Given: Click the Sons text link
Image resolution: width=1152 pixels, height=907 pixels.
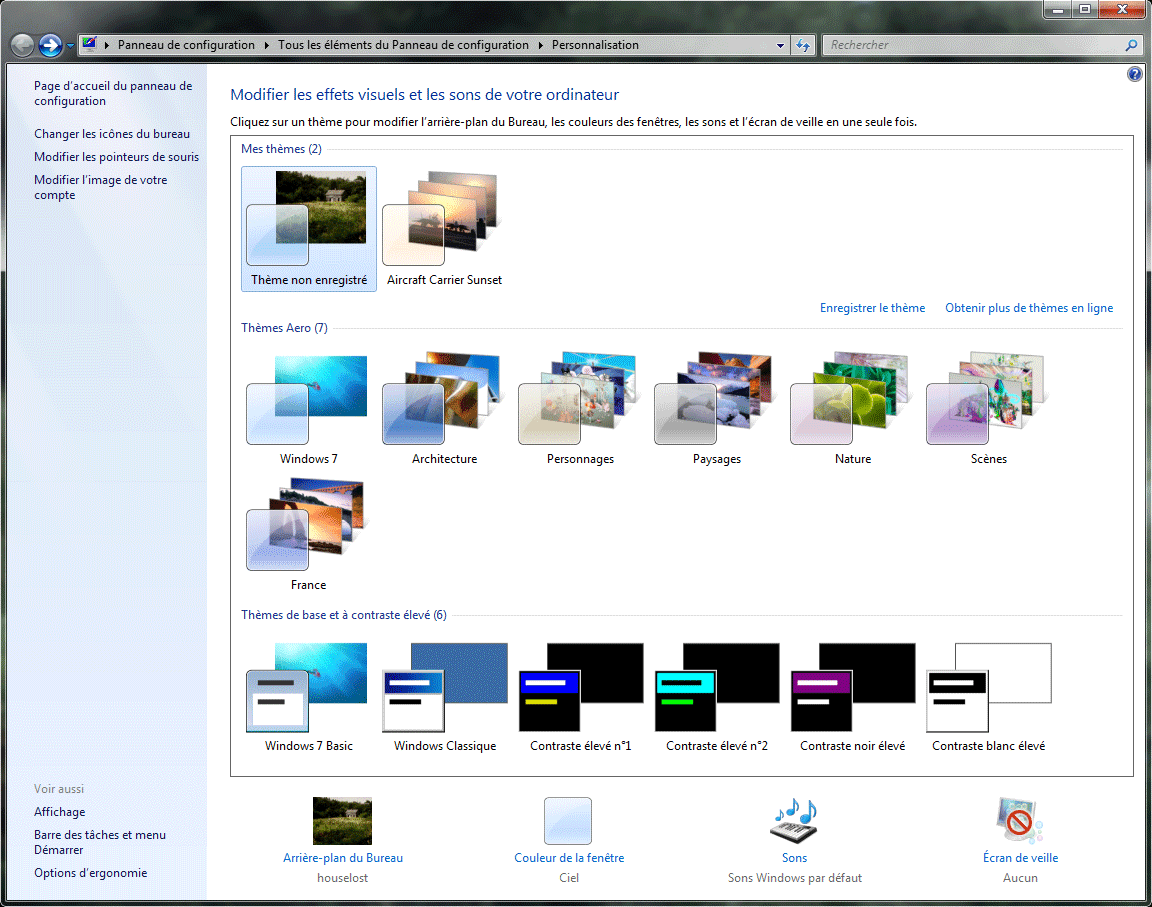Looking at the screenshot, I should (794, 858).
